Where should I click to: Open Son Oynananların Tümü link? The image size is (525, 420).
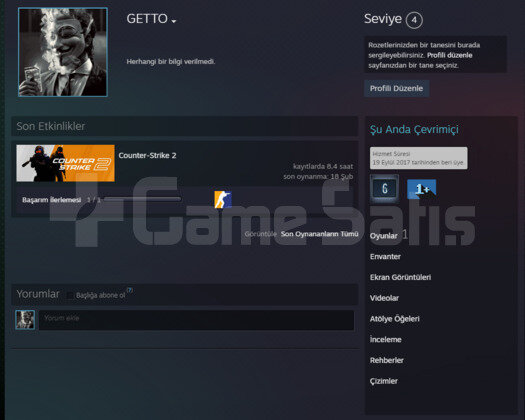point(319,234)
